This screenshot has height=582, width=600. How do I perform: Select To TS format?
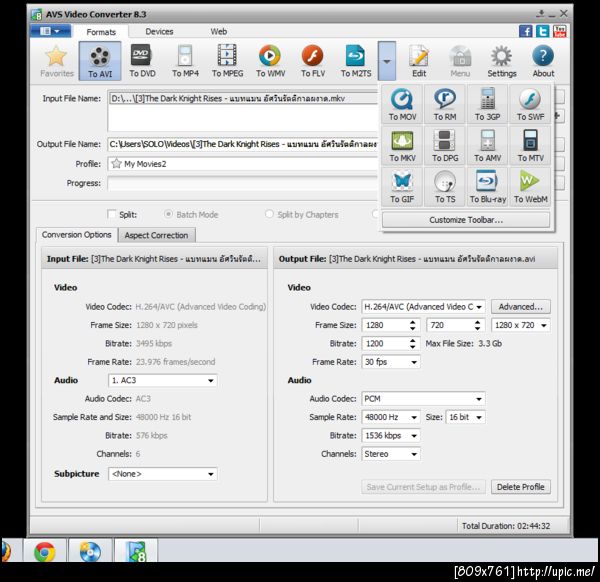click(x=445, y=187)
